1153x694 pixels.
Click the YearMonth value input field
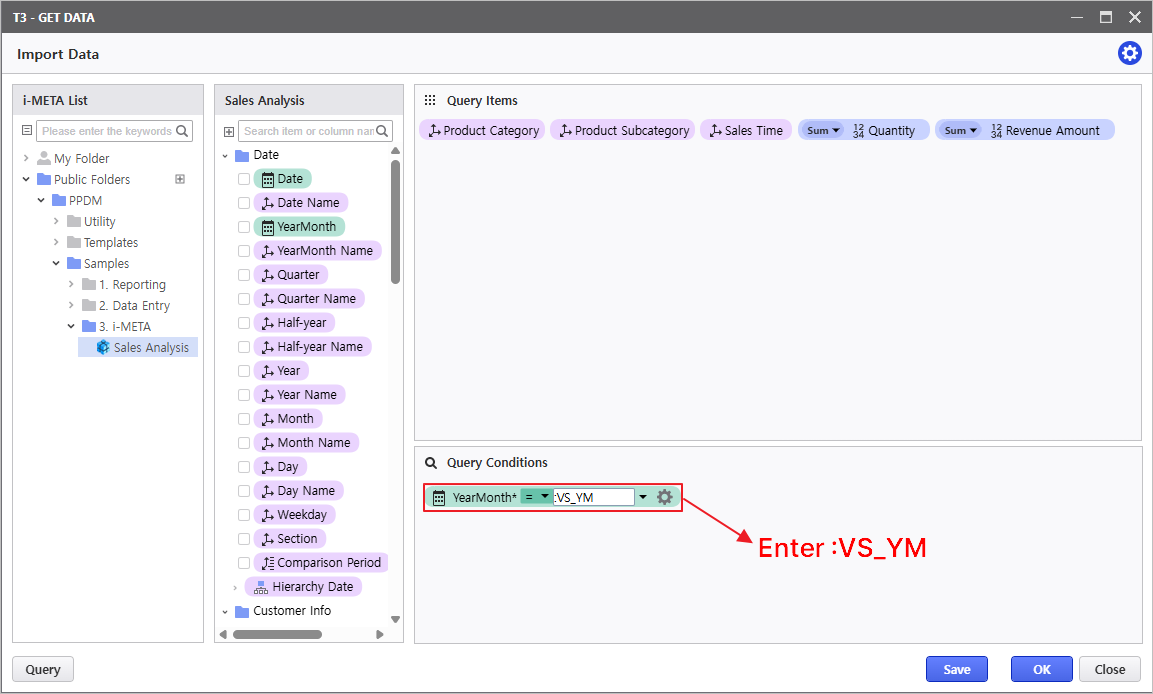(593, 497)
